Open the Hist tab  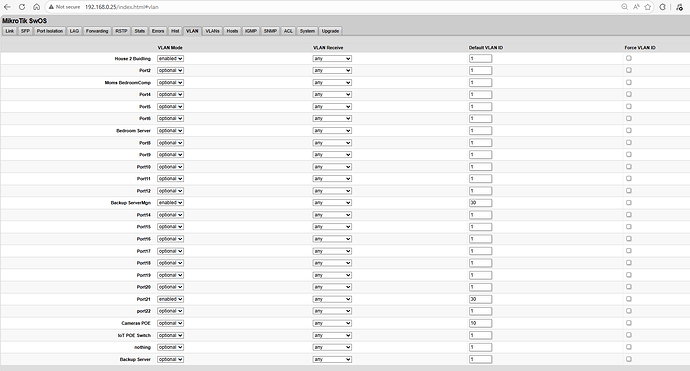pos(175,31)
